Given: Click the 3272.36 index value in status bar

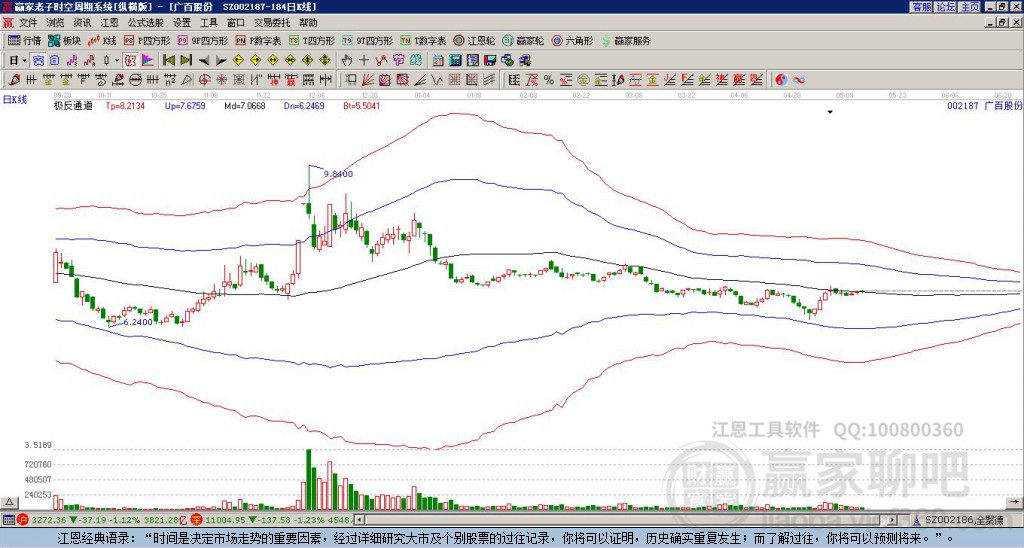Looking at the screenshot, I should coord(49,520).
